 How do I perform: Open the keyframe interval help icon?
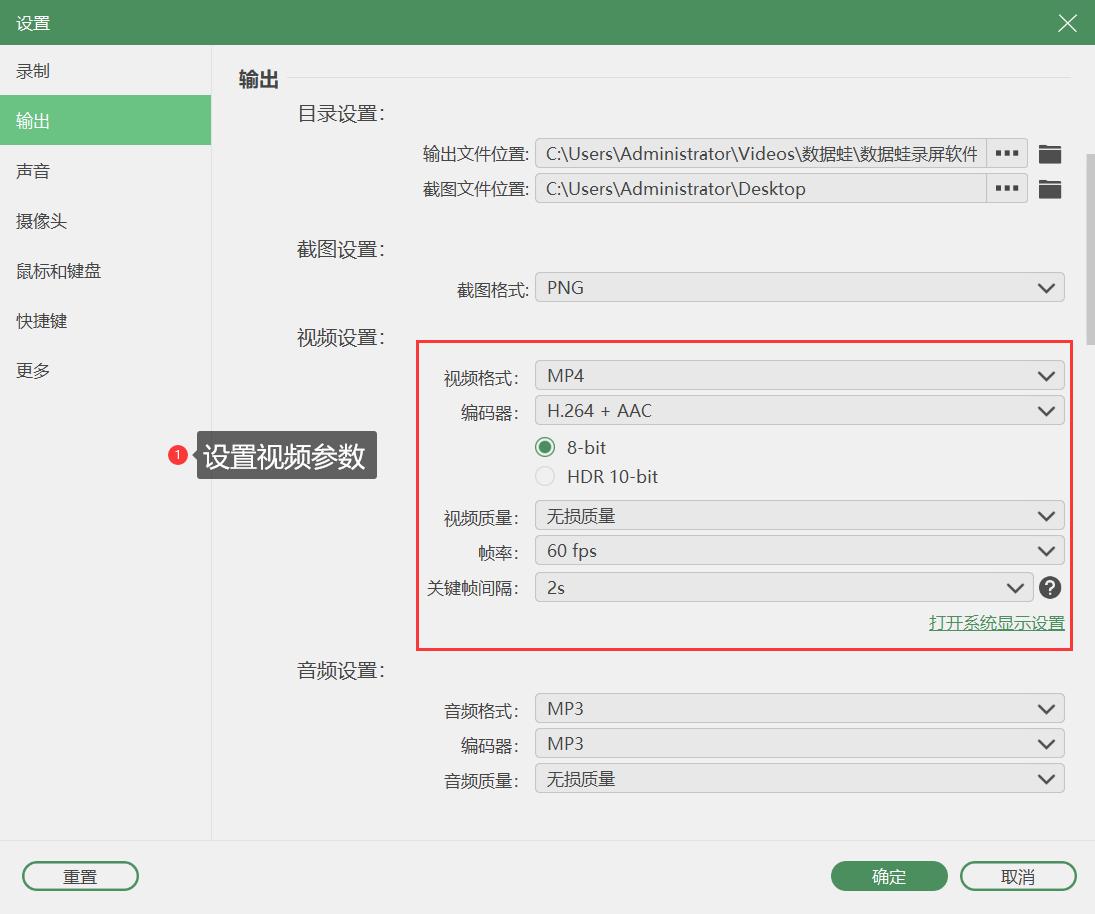pyautogui.click(x=1050, y=588)
